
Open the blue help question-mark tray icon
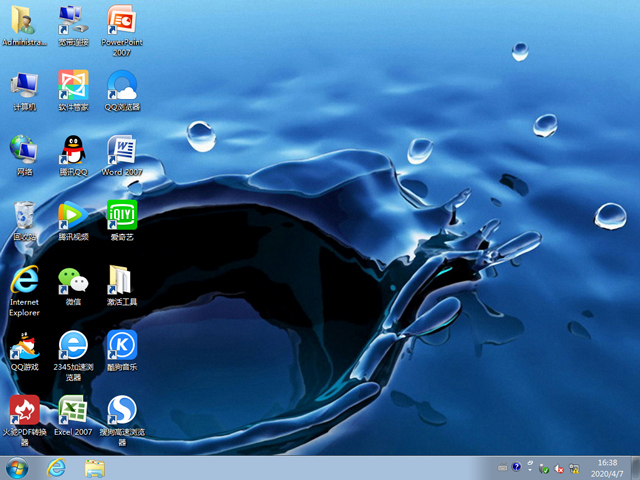[x=516, y=467]
